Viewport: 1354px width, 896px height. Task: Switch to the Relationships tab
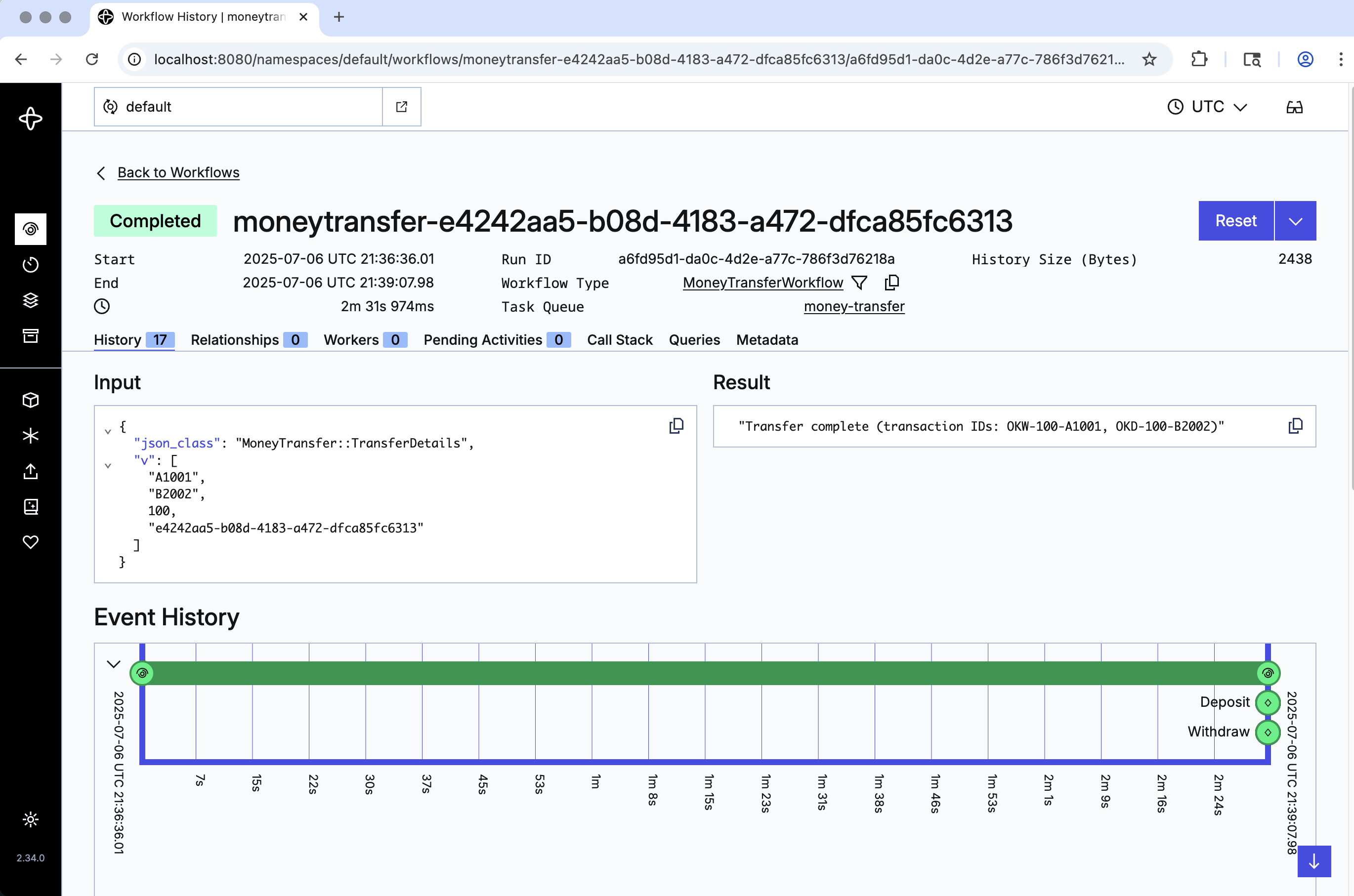(x=234, y=339)
